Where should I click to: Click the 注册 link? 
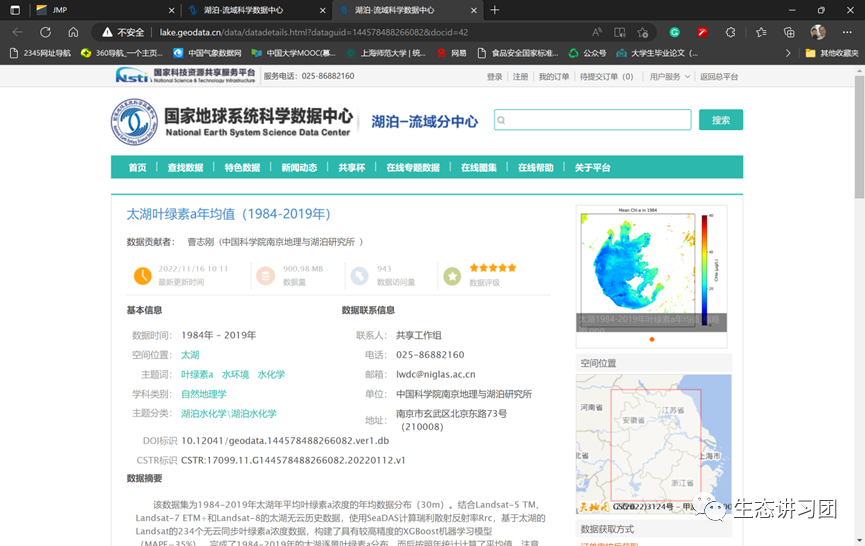520,77
